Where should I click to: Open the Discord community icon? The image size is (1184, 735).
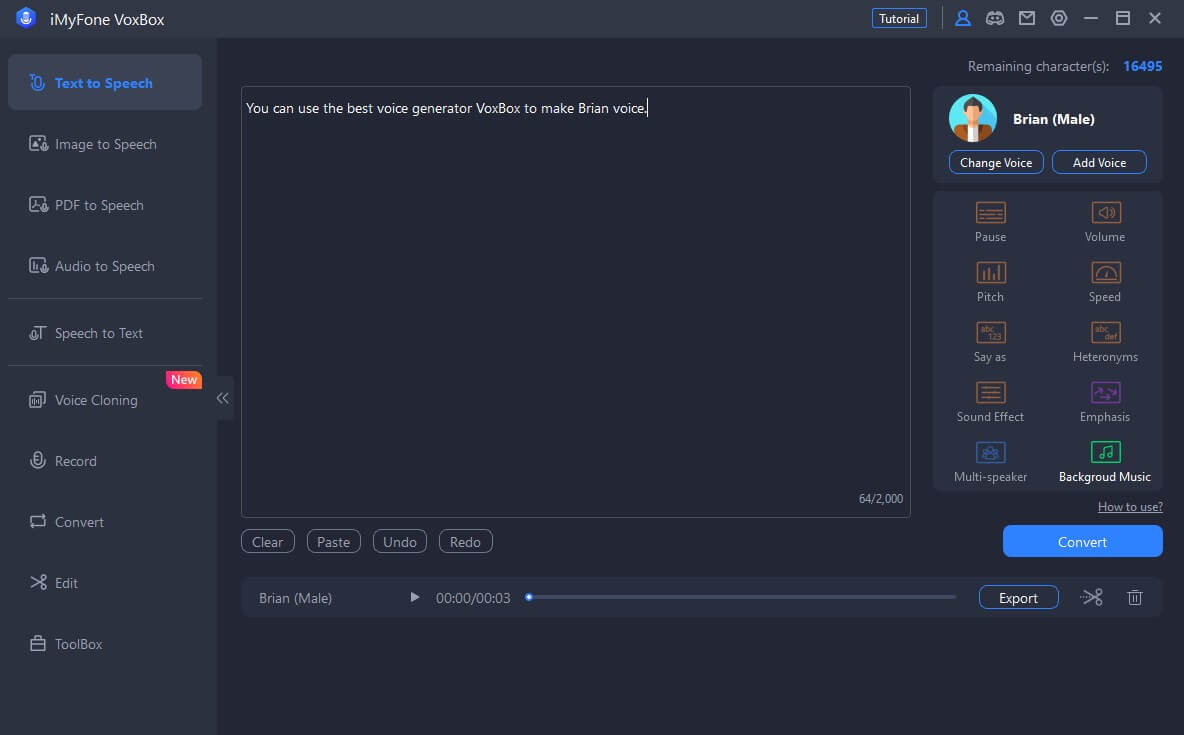[994, 18]
